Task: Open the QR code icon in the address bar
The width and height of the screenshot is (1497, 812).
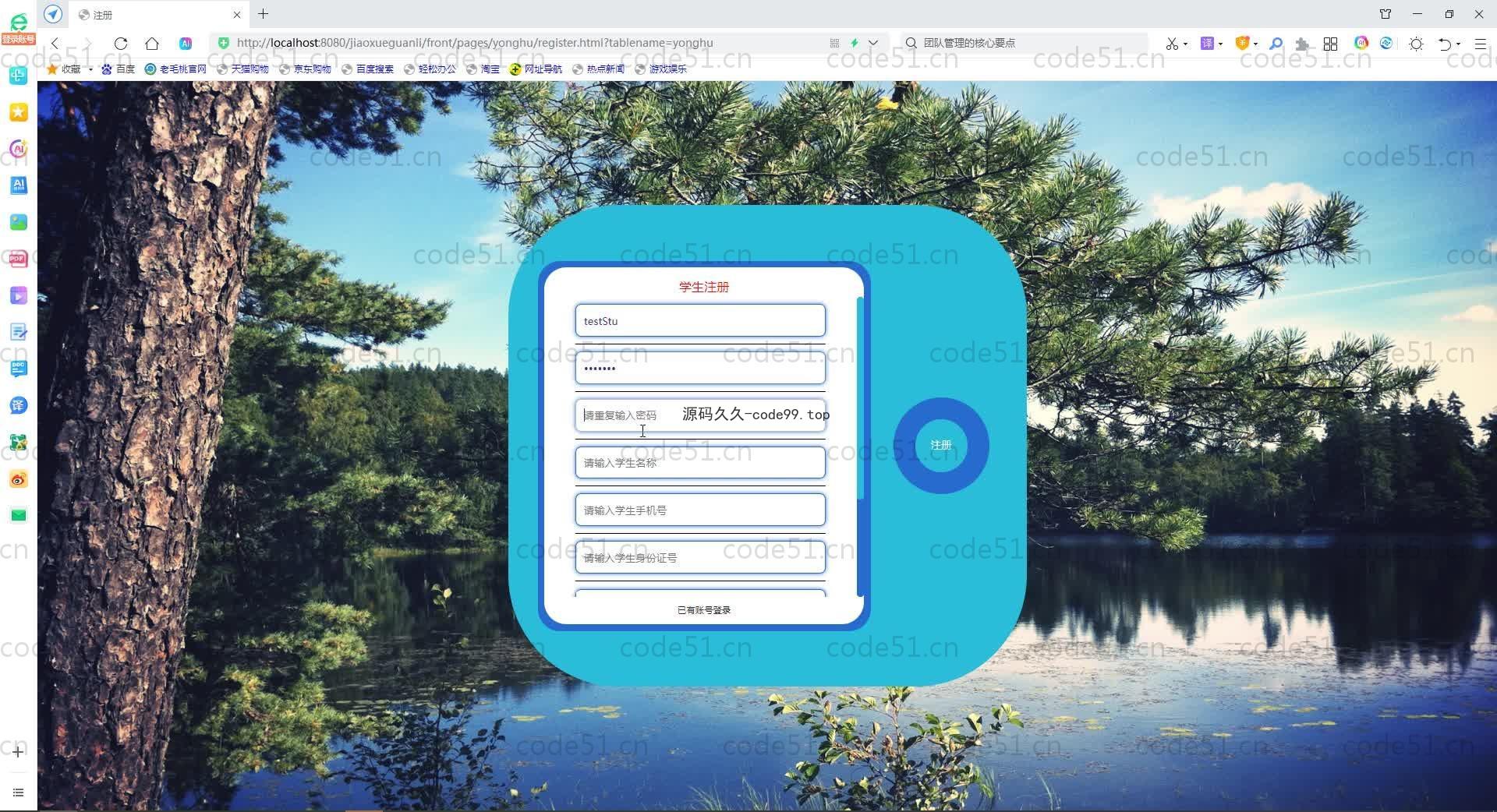Action: pyautogui.click(x=834, y=43)
